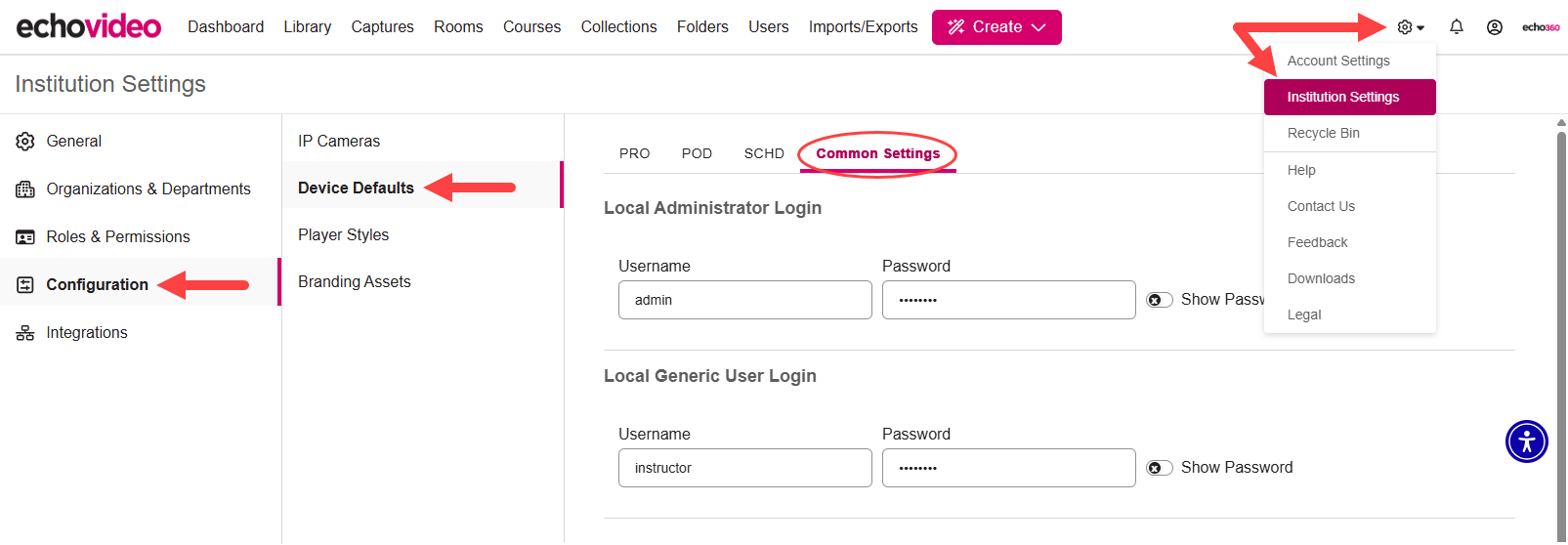Click the echo360 logo
Screen dimensions: 1568x545
[x=1541, y=27]
